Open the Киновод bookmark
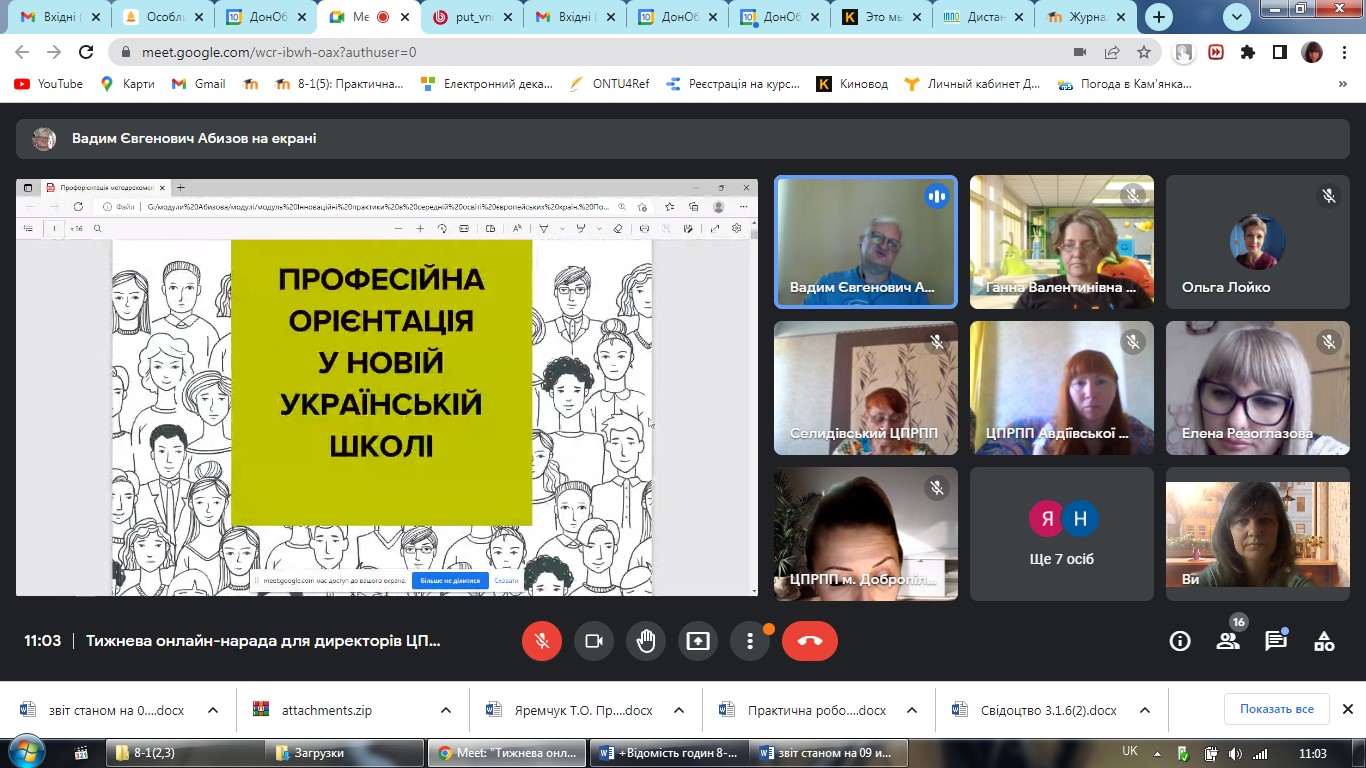Viewport: 1366px width, 768px height. coord(852,84)
